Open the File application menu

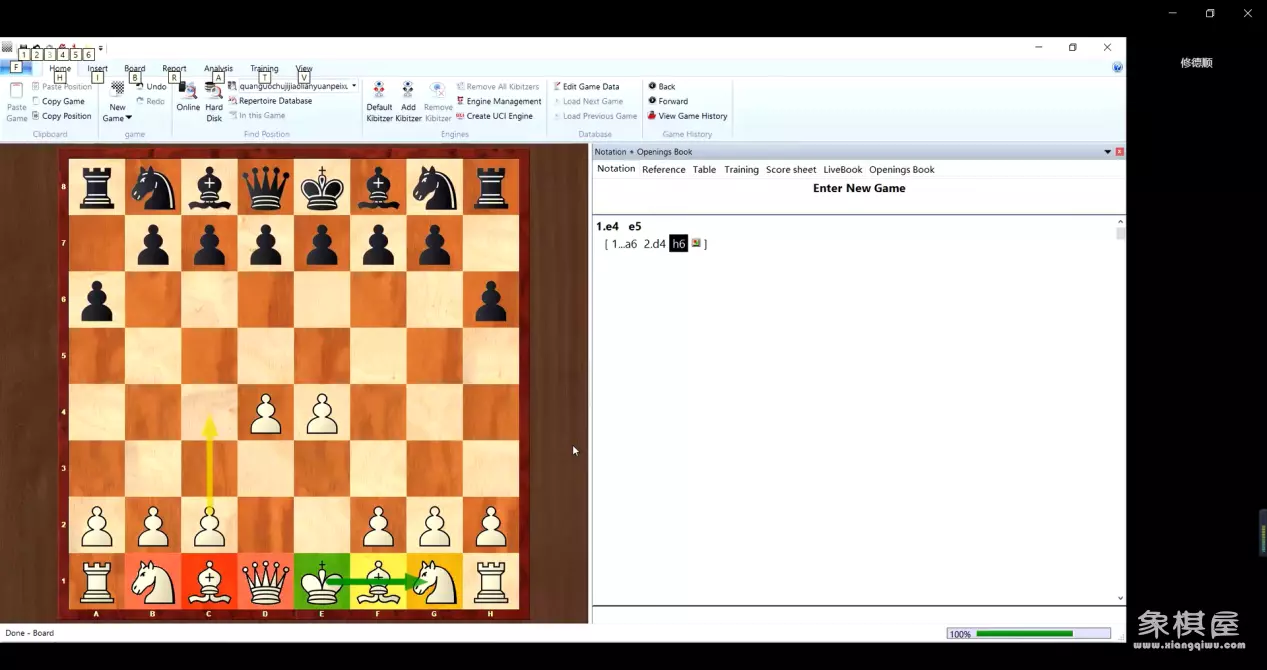(16, 68)
